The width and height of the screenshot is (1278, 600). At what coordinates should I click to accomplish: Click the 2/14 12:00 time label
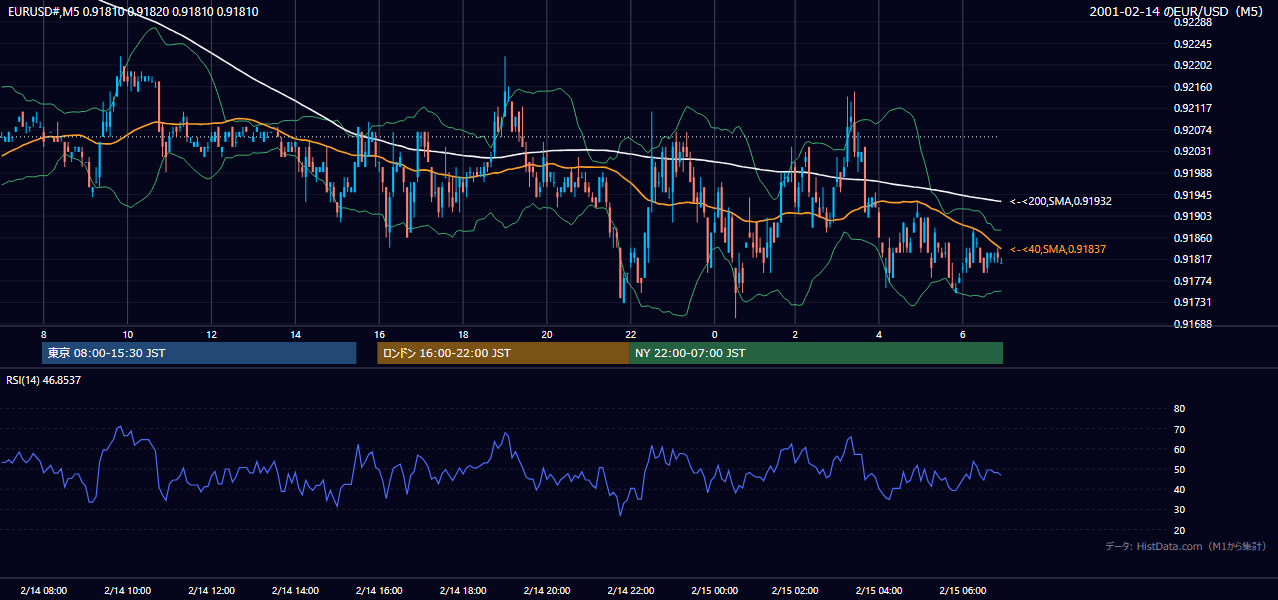211,590
